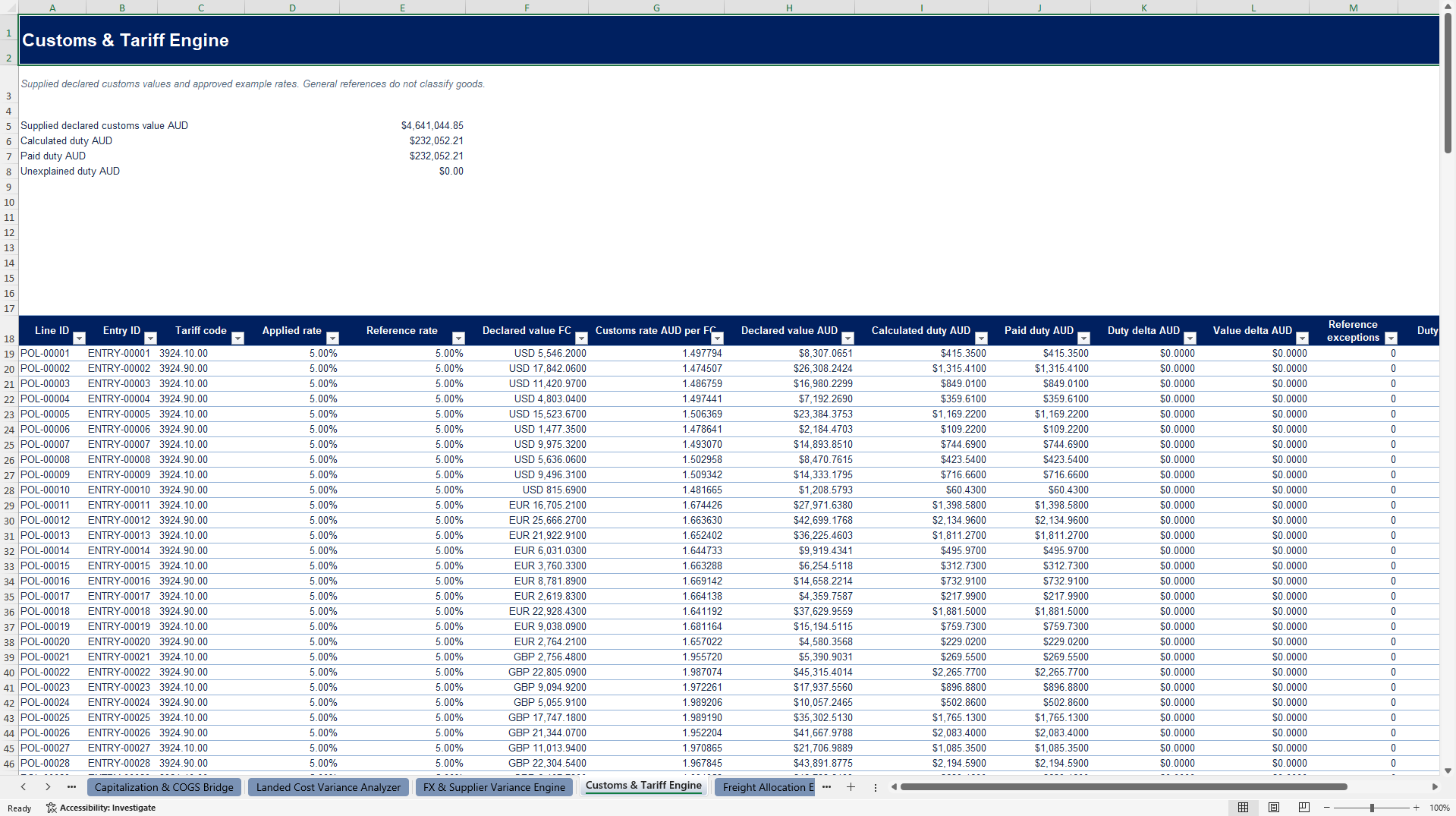Open the Tariff code filter dropdown
Image resolution: width=1456 pixels, height=816 pixels.
pos(237,339)
